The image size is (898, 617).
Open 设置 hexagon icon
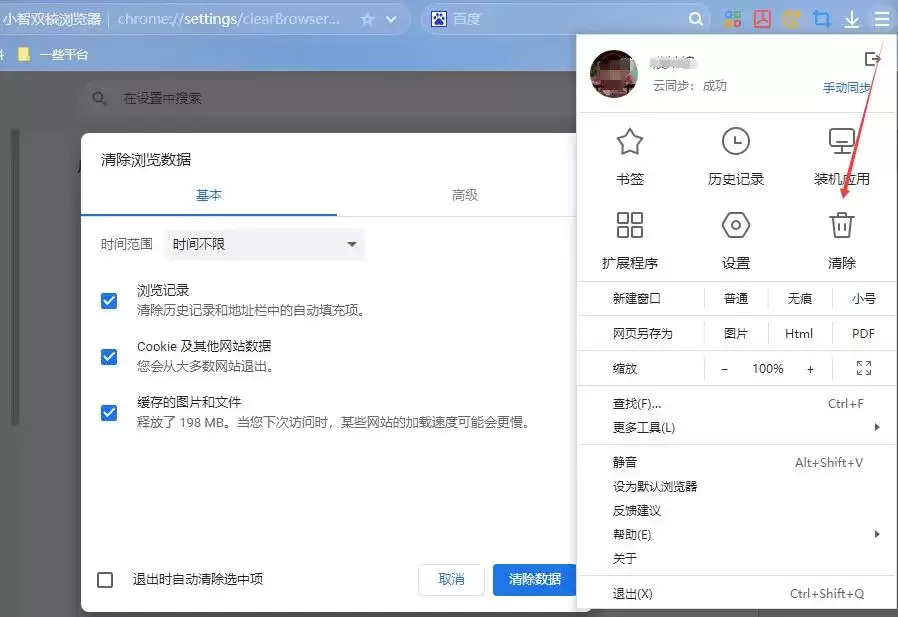click(x=735, y=225)
